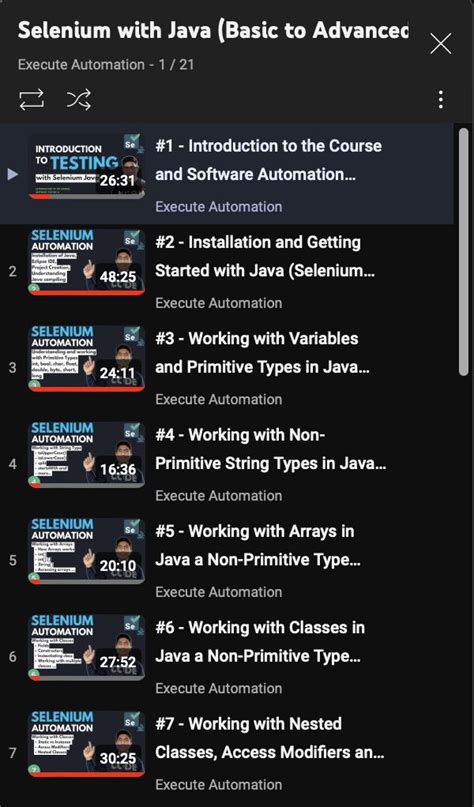Viewport: 474px width, 807px height.
Task: Click Execute Automation - 1 / 21 subtitle
Action: click(x=106, y=65)
